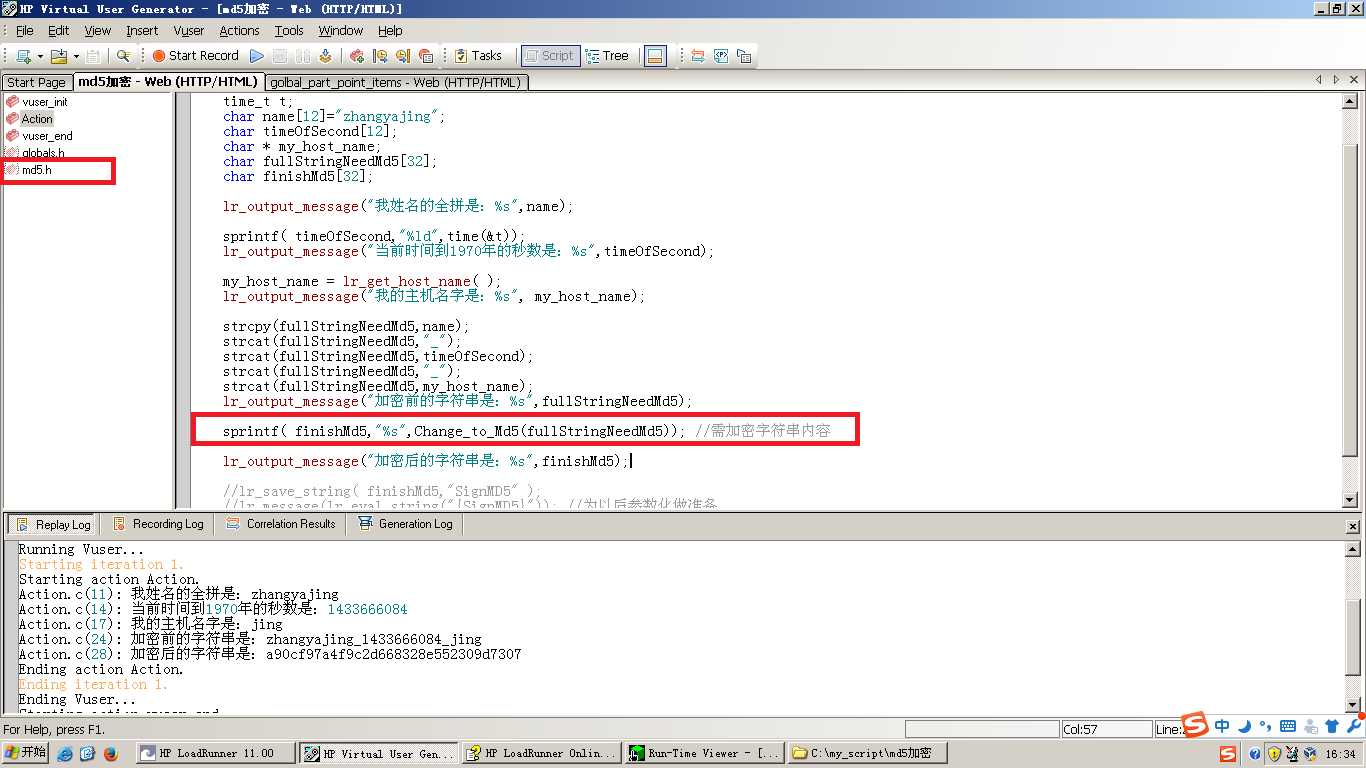
Task: Click code editor scrollbar up arrow
Action: pyautogui.click(x=1350, y=101)
